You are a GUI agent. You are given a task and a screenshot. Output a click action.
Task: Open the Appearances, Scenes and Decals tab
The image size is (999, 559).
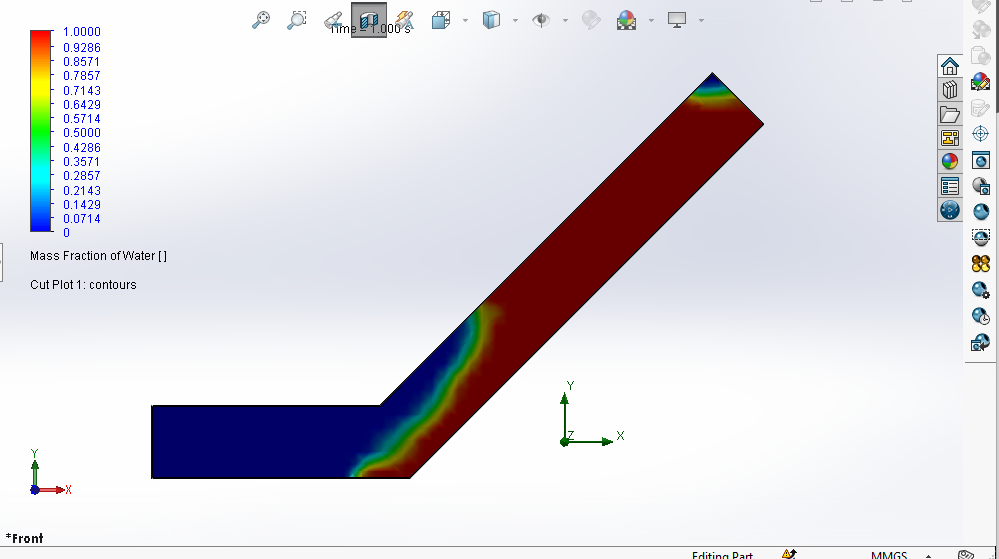click(950, 161)
